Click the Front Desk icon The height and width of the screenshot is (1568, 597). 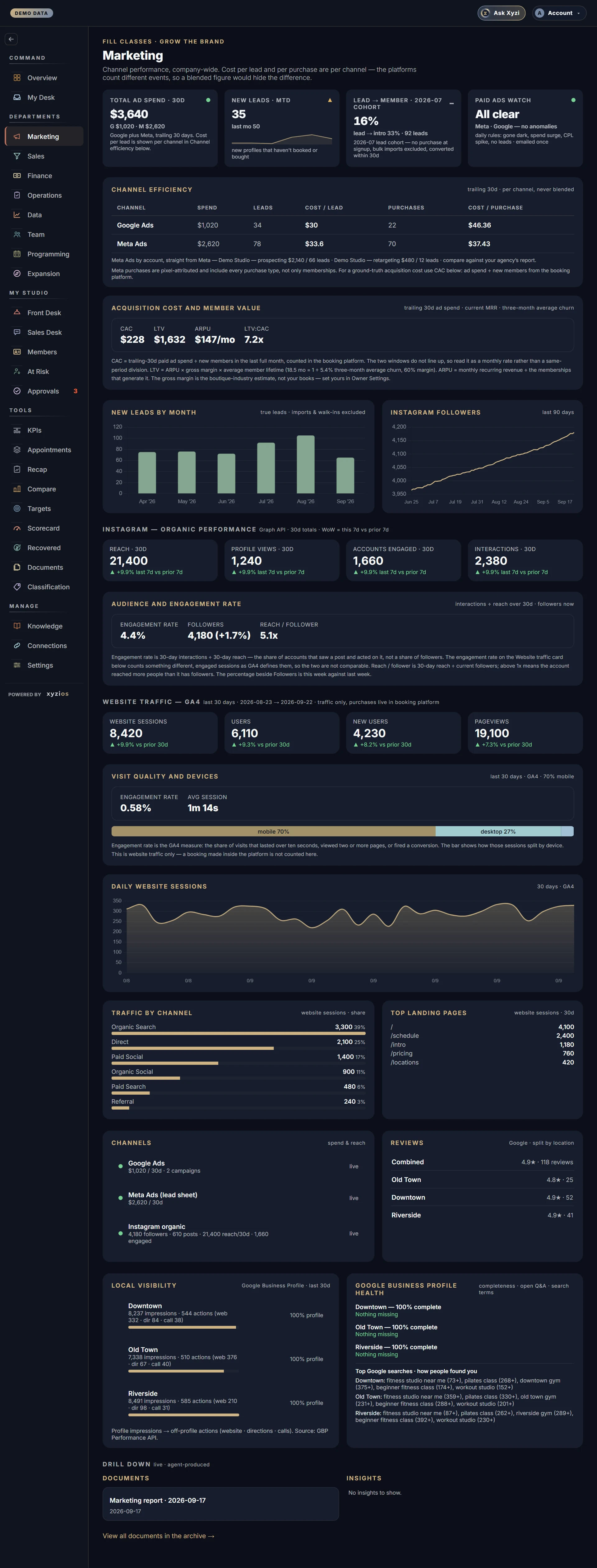point(17,313)
